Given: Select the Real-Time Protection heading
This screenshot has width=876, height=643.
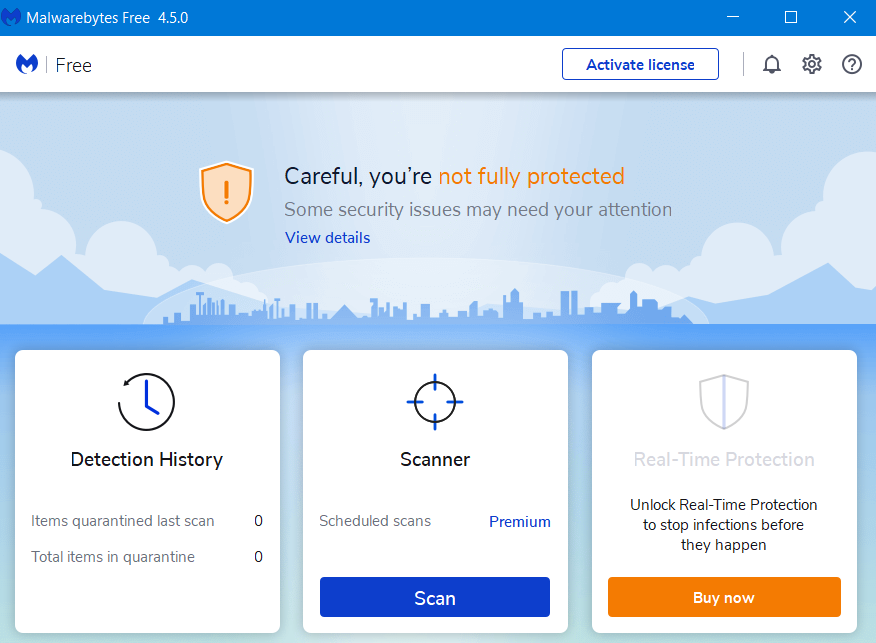Looking at the screenshot, I should (723, 459).
